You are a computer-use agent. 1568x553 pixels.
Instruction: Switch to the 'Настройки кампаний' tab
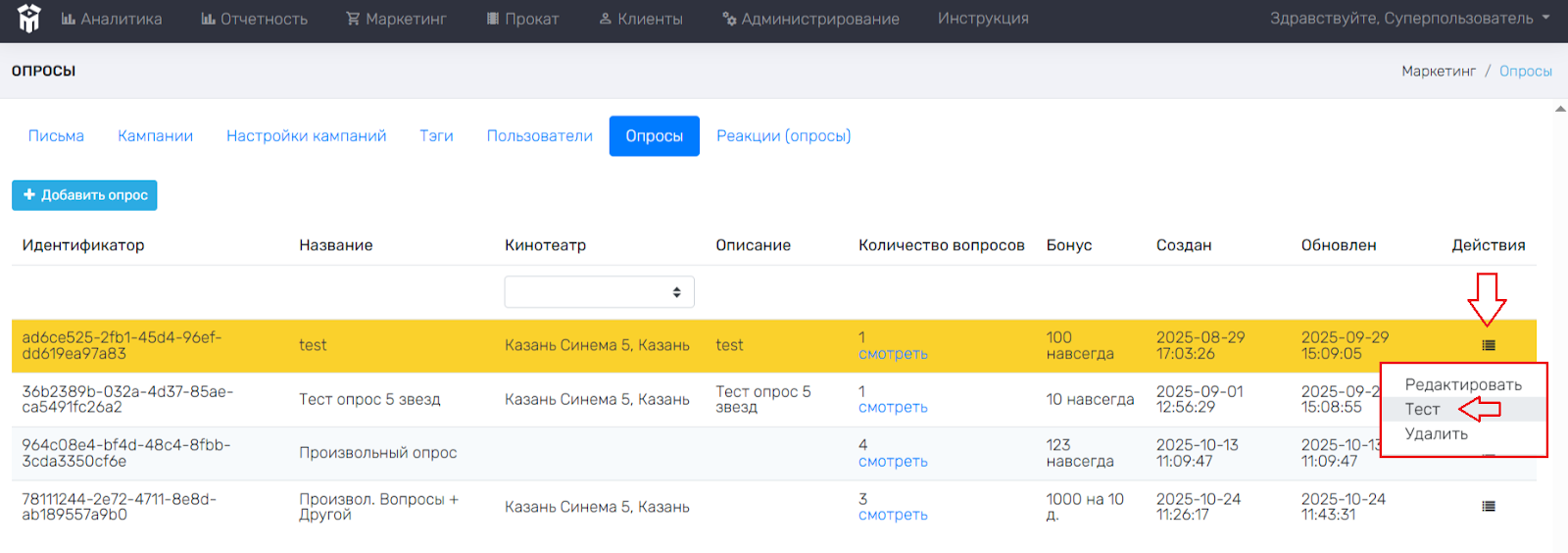306,136
